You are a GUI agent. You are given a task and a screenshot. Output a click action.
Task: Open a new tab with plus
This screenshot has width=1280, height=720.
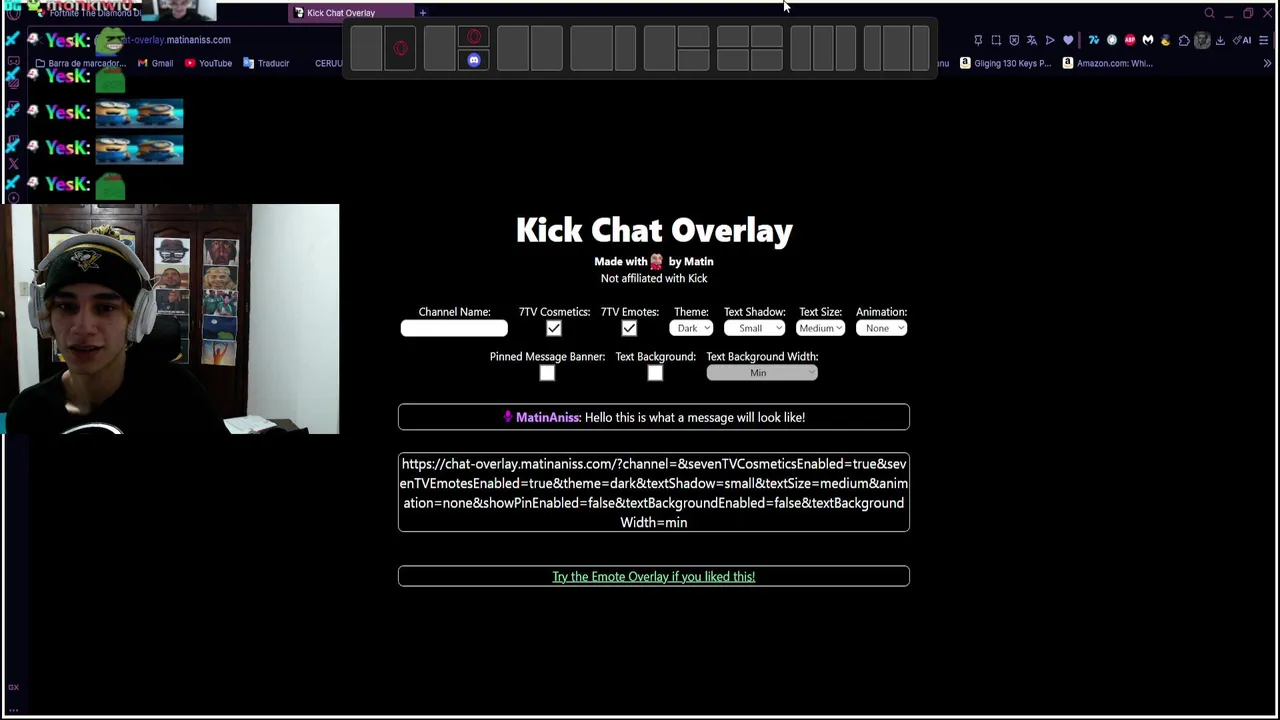423,13
